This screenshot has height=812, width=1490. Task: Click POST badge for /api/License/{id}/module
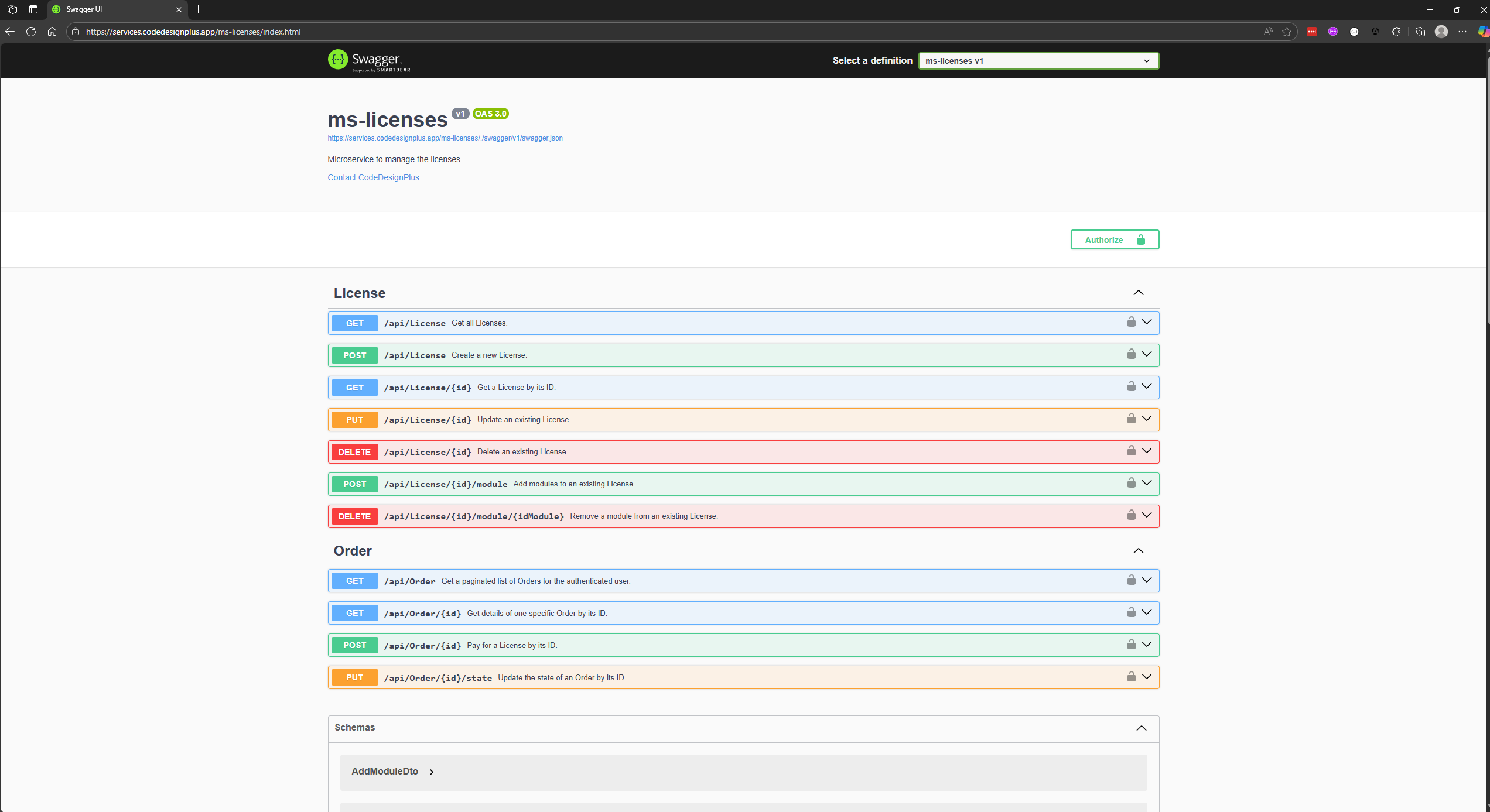[354, 484]
